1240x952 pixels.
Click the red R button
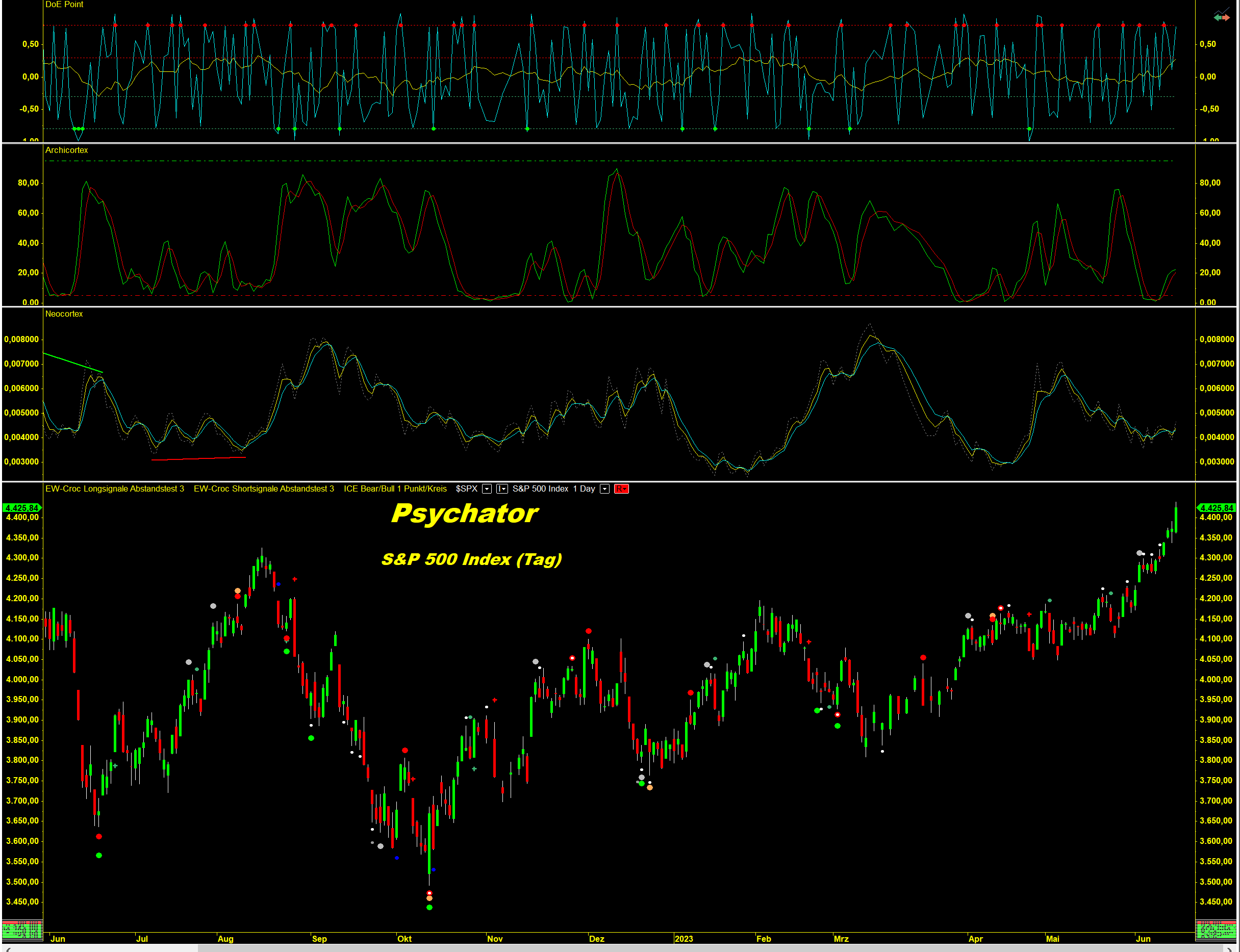pos(621,489)
